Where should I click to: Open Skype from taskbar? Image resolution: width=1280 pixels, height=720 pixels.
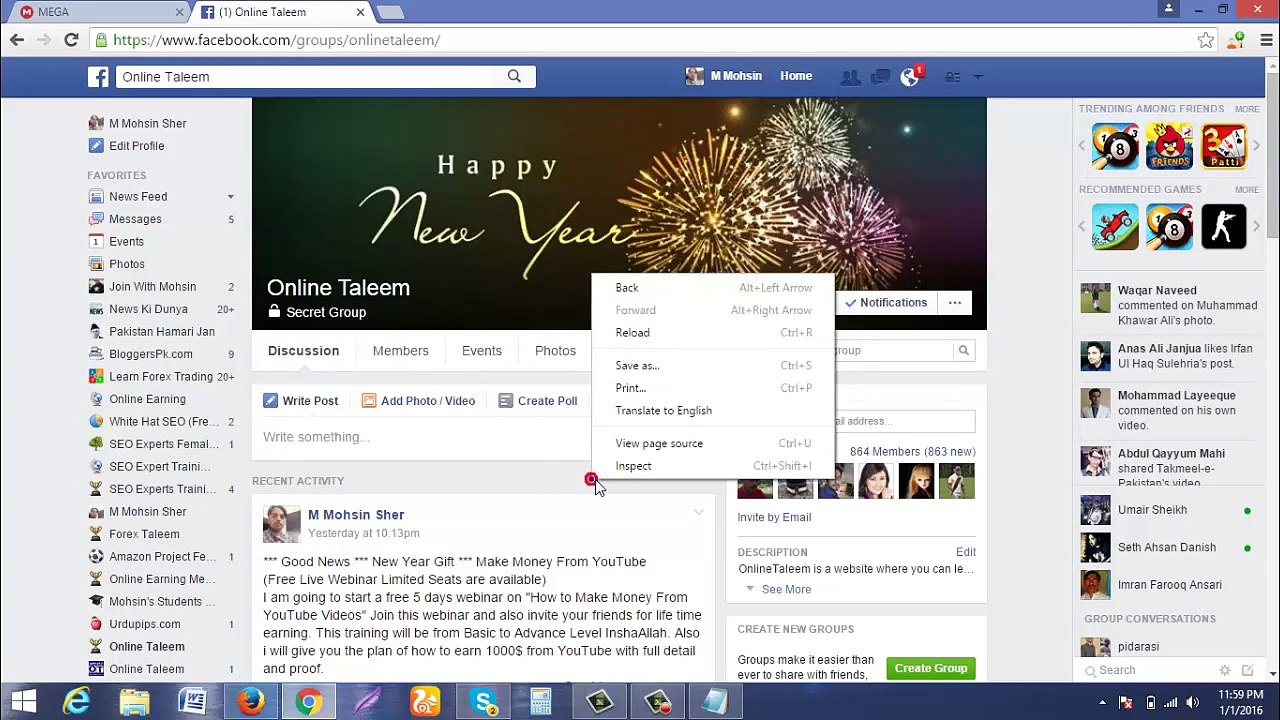484,702
